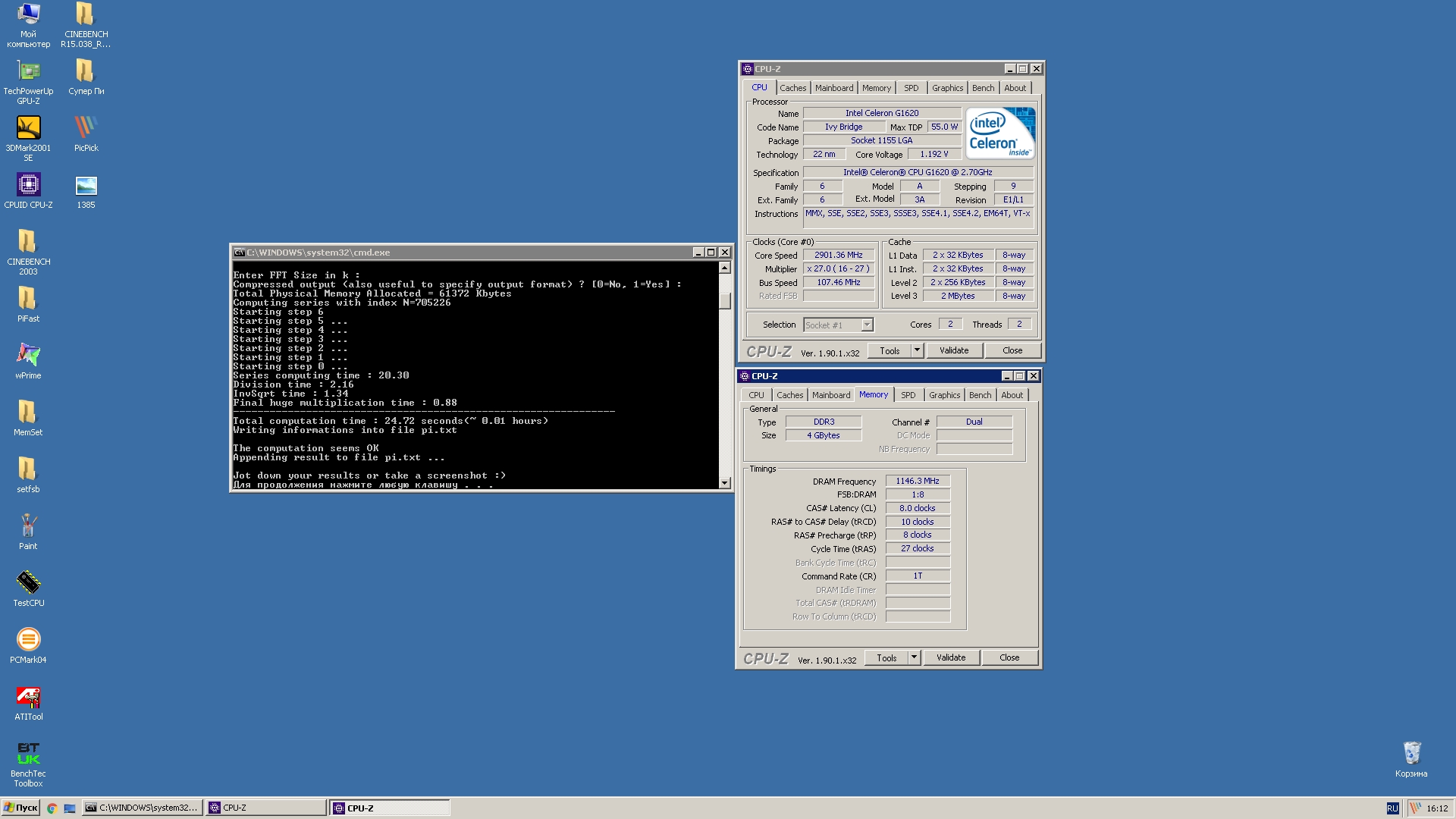The height and width of the screenshot is (819, 1456).
Task: Click the cmd.exe window title icon
Action: tap(239, 253)
